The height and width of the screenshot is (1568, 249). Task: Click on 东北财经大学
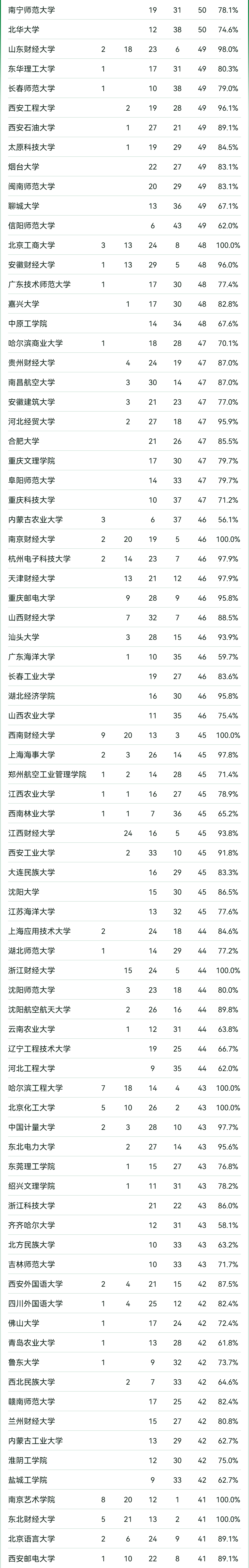coord(32,1519)
